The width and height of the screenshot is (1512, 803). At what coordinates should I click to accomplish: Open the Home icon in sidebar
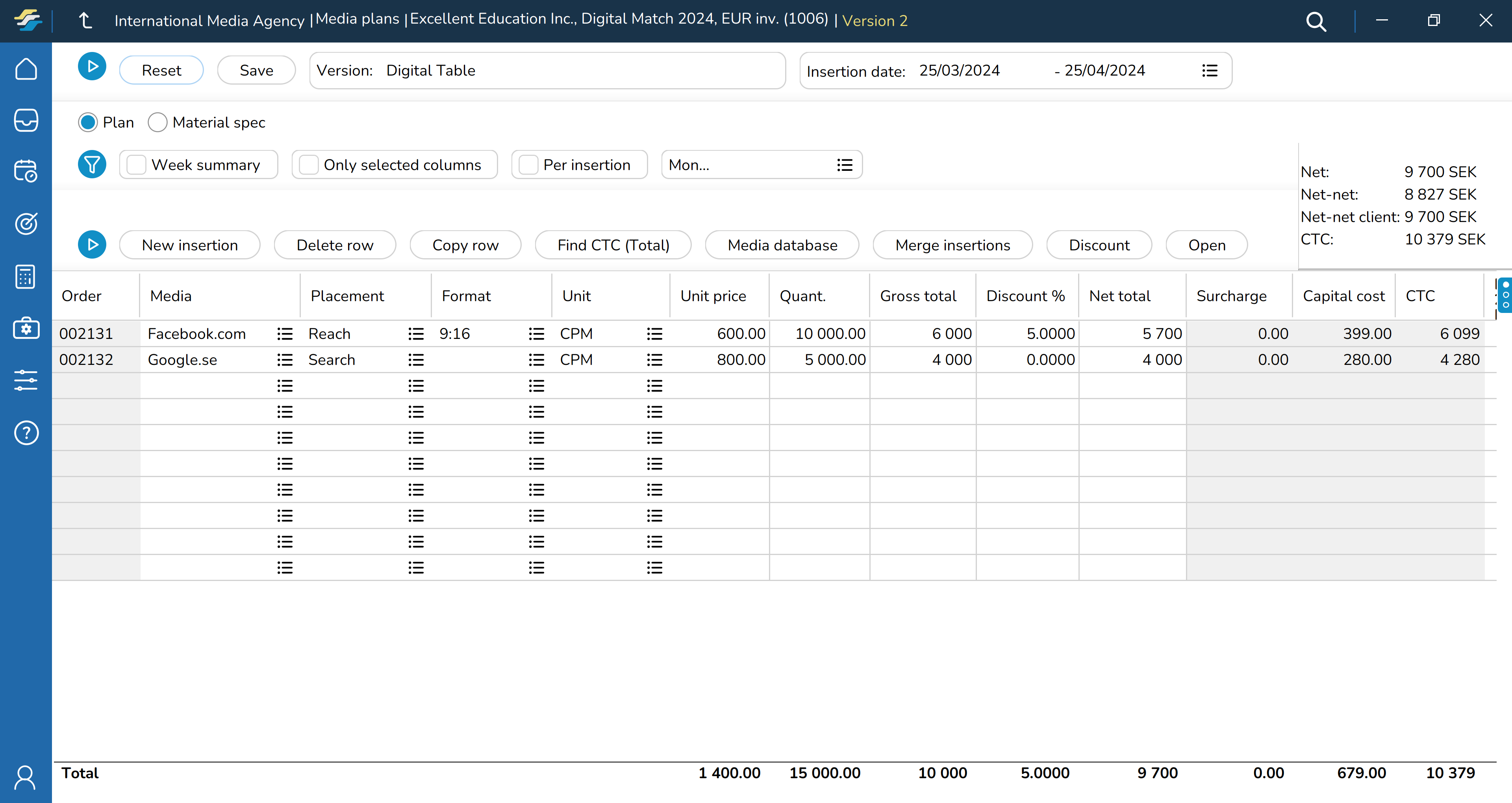pyautogui.click(x=26, y=69)
